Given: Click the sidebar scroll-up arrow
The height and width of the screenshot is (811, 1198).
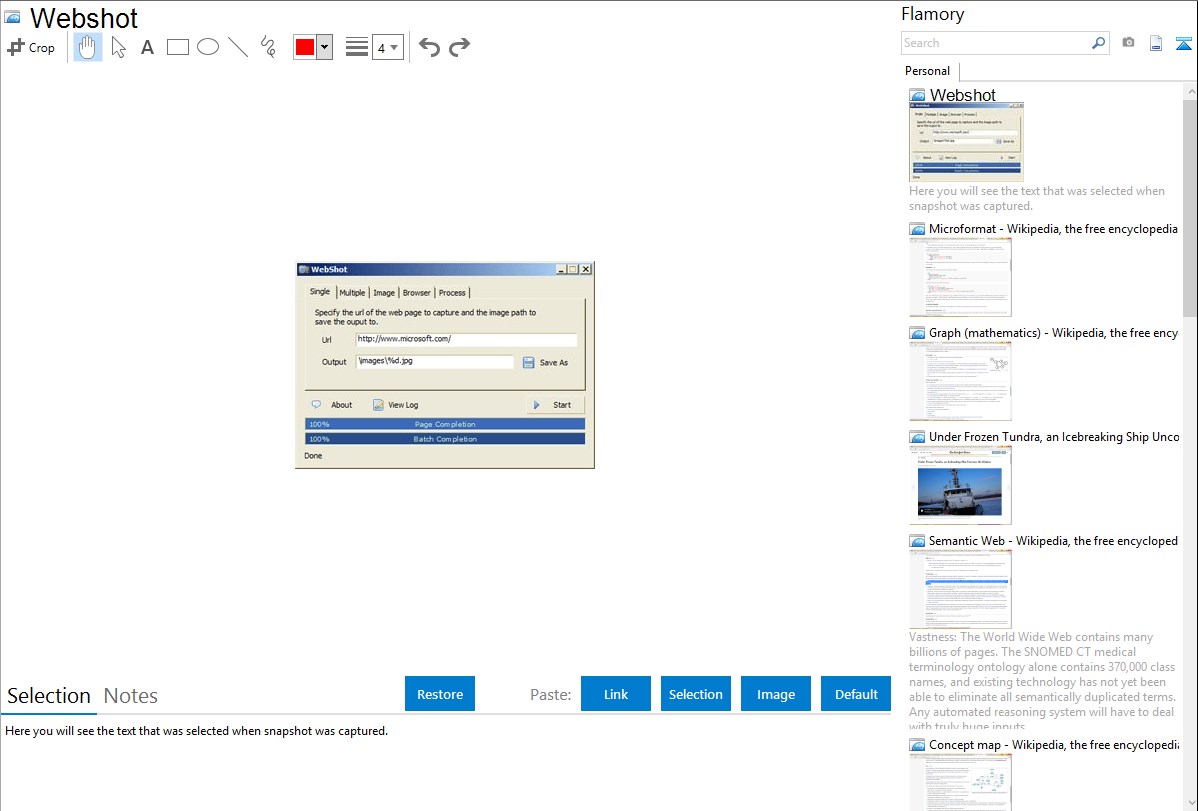Looking at the screenshot, I should click(x=1190, y=91).
